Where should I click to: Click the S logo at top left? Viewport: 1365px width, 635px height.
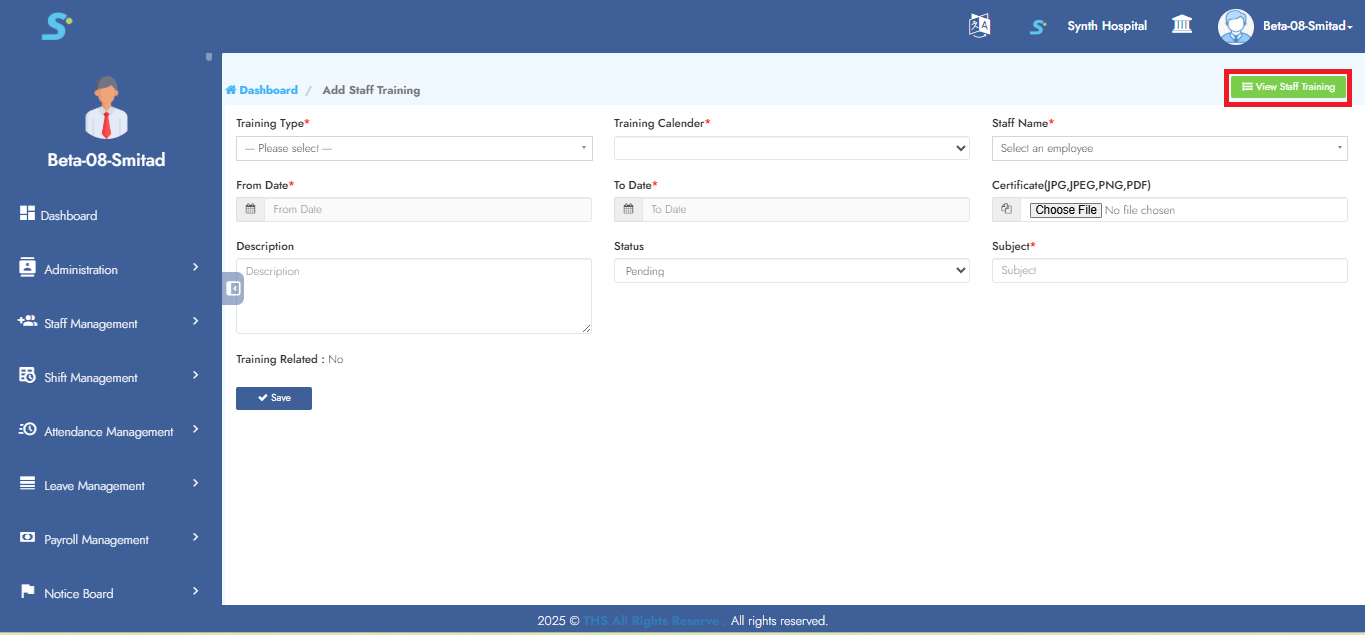(x=56, y=26)
